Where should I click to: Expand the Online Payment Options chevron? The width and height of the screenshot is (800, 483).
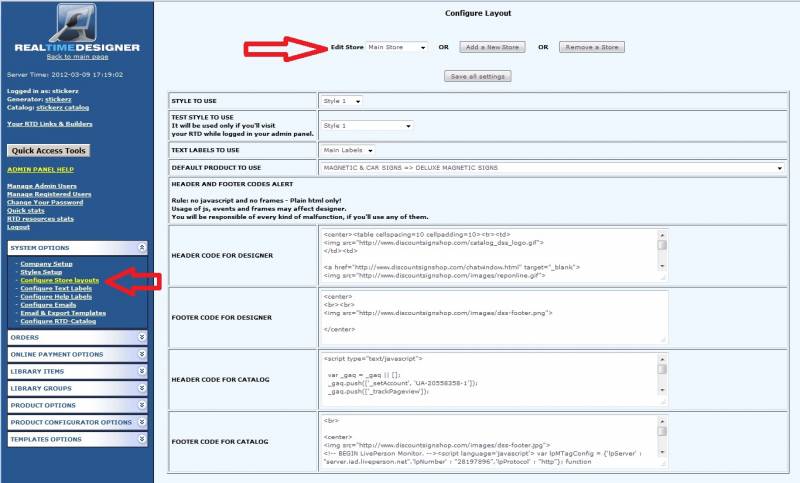tap(142, 354)
